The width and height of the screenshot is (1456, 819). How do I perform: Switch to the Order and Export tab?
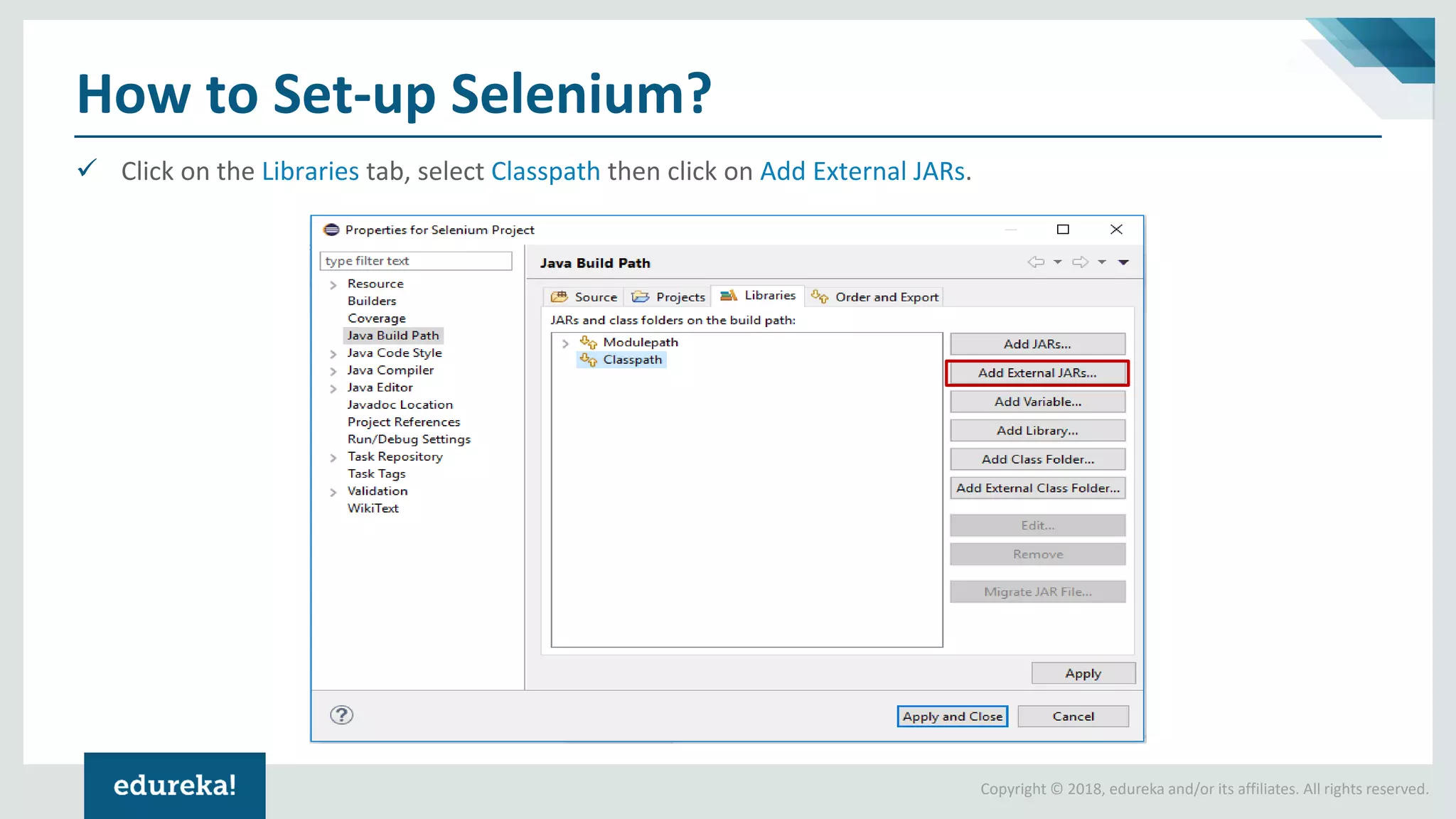click(x=875, y=296)
